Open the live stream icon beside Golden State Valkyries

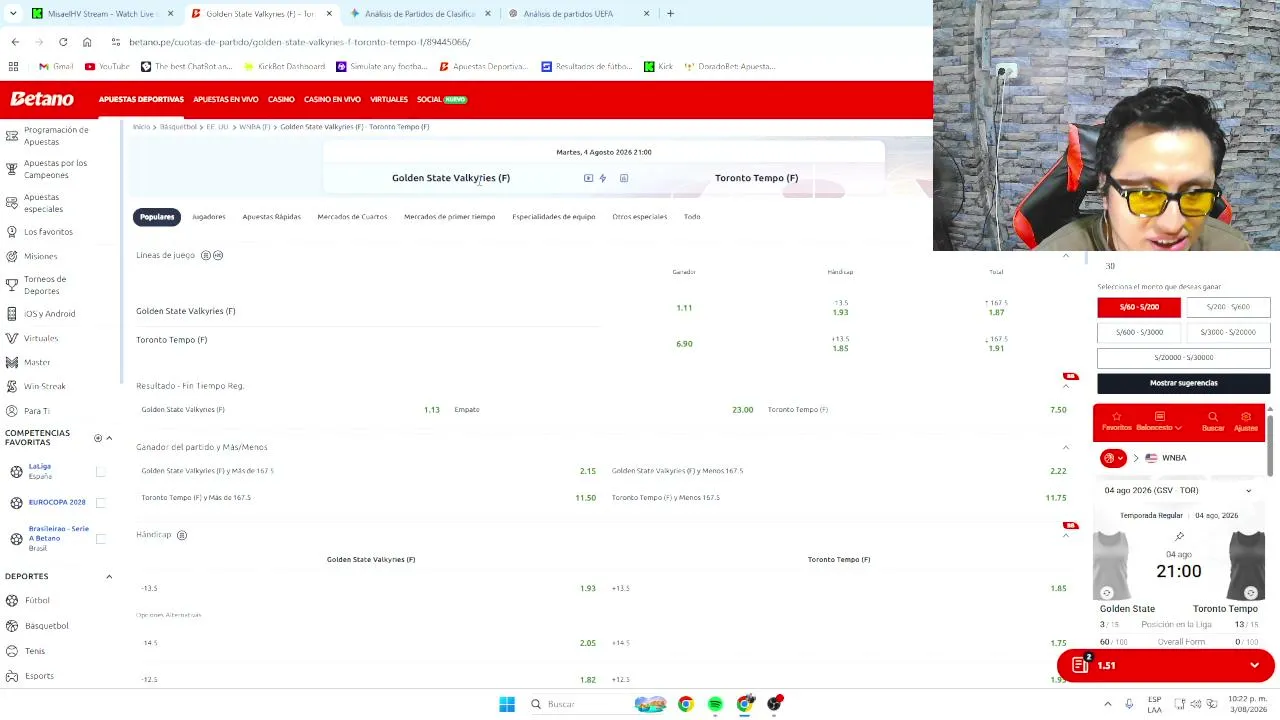[x=588, y=178]
